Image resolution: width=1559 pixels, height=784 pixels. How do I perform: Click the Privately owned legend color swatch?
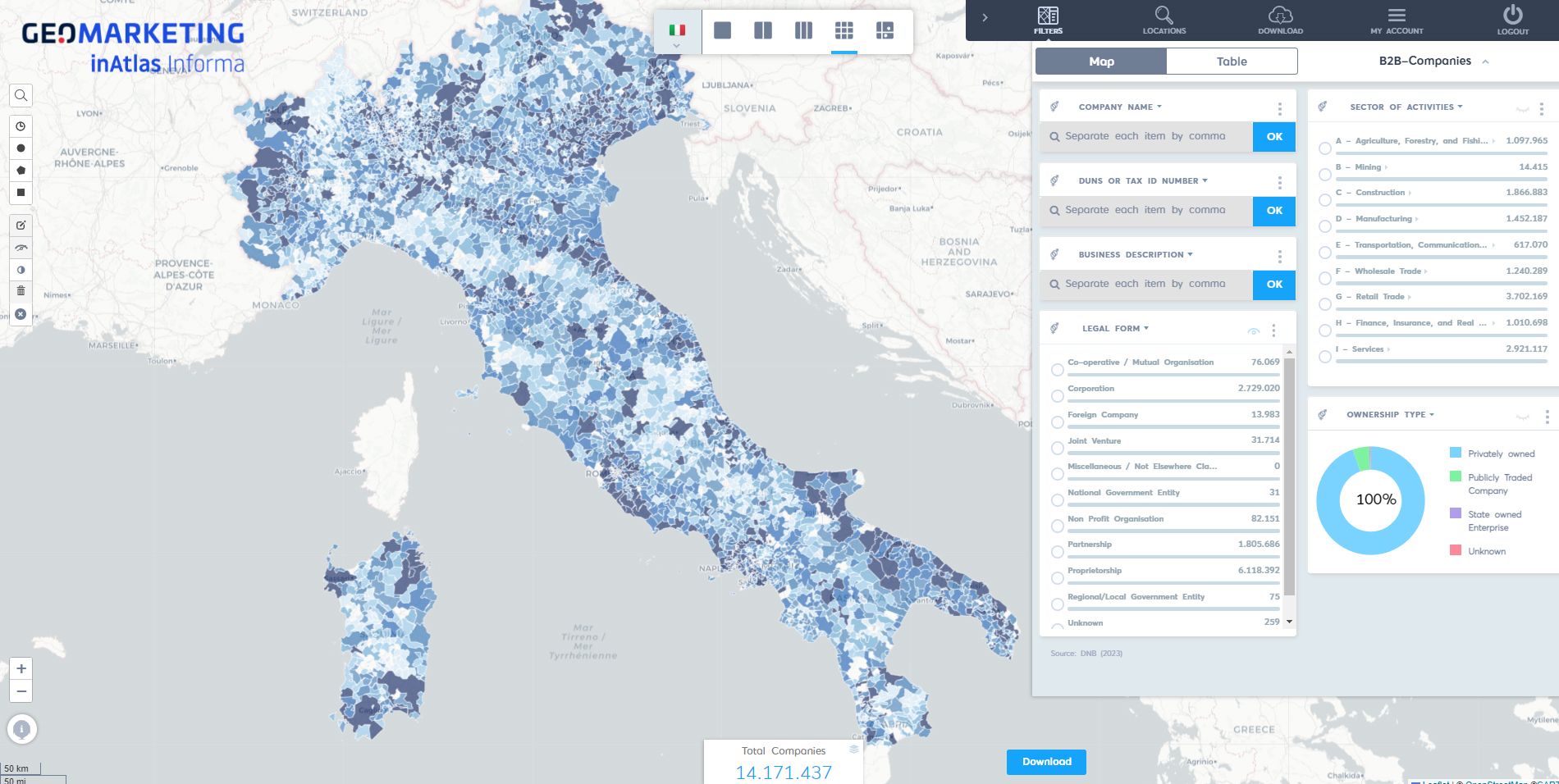(1456, 453)
